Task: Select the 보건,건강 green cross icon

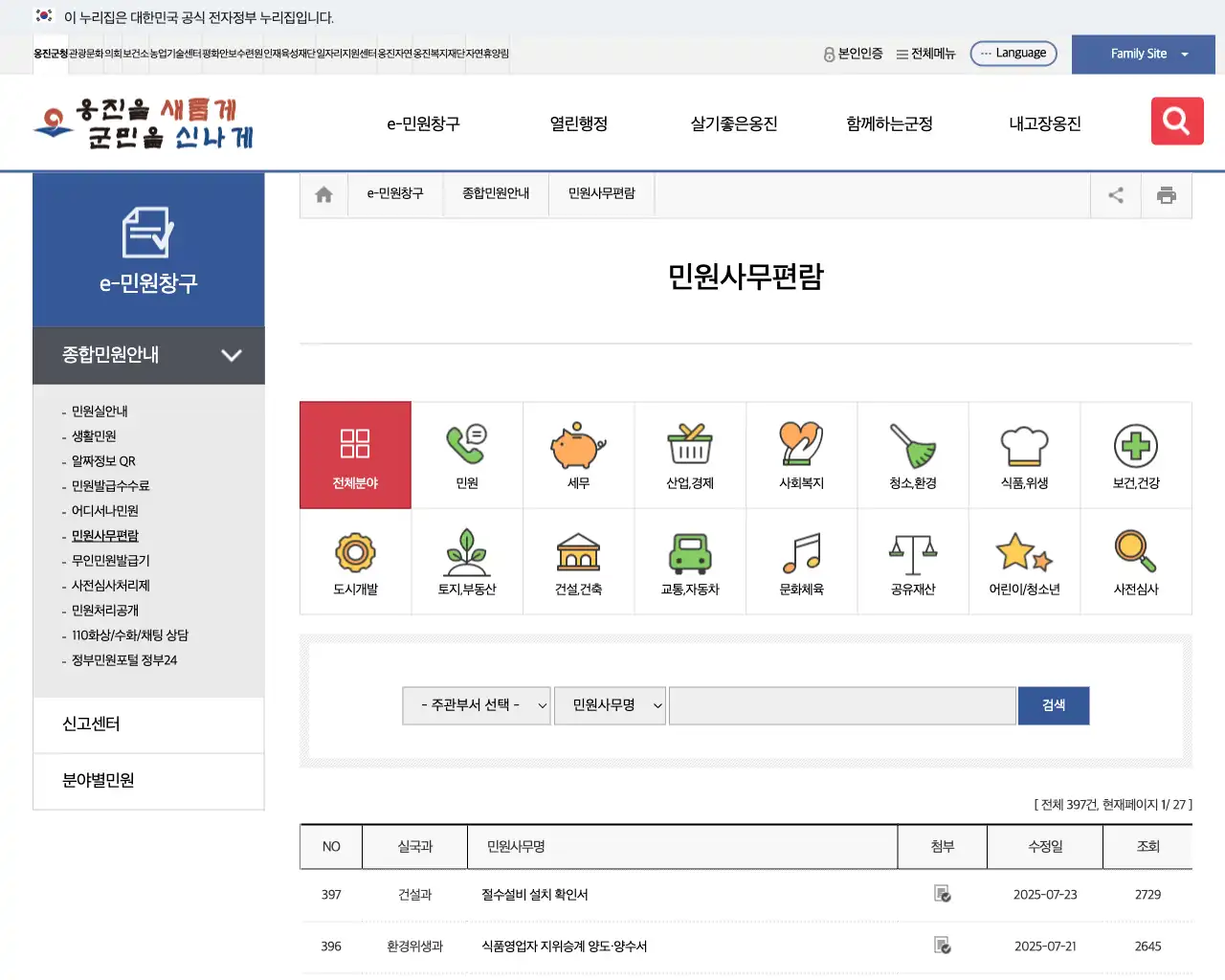Action: click(x=1136, y=455)
